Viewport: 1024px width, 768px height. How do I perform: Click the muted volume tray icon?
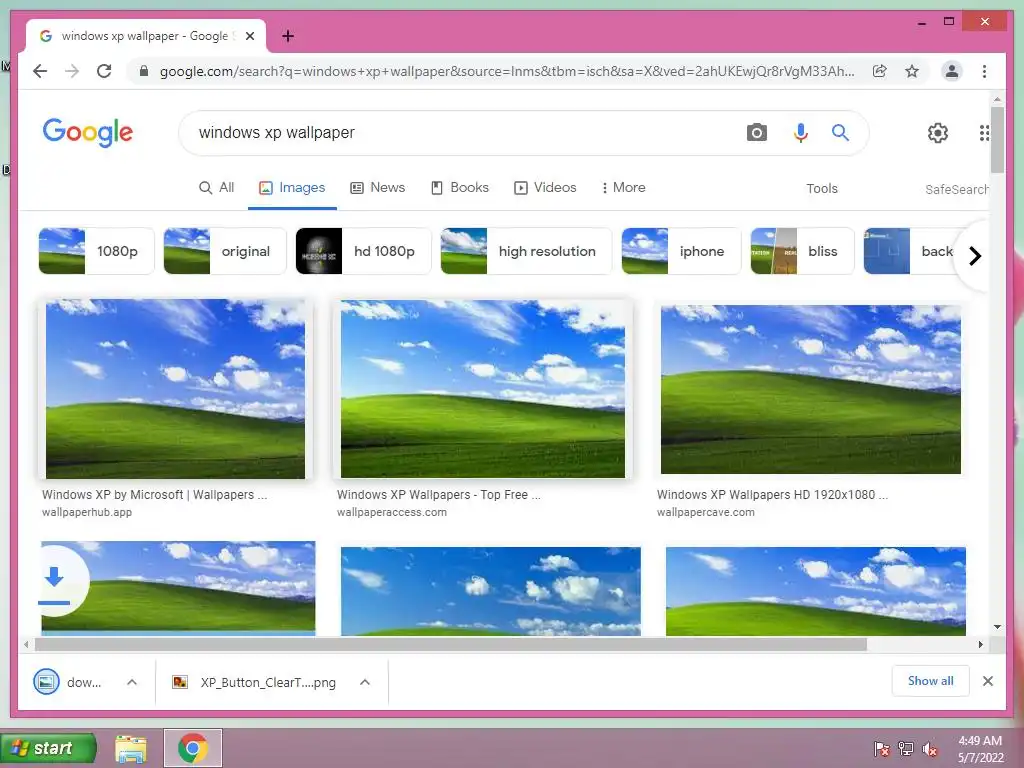click(930, 748)
